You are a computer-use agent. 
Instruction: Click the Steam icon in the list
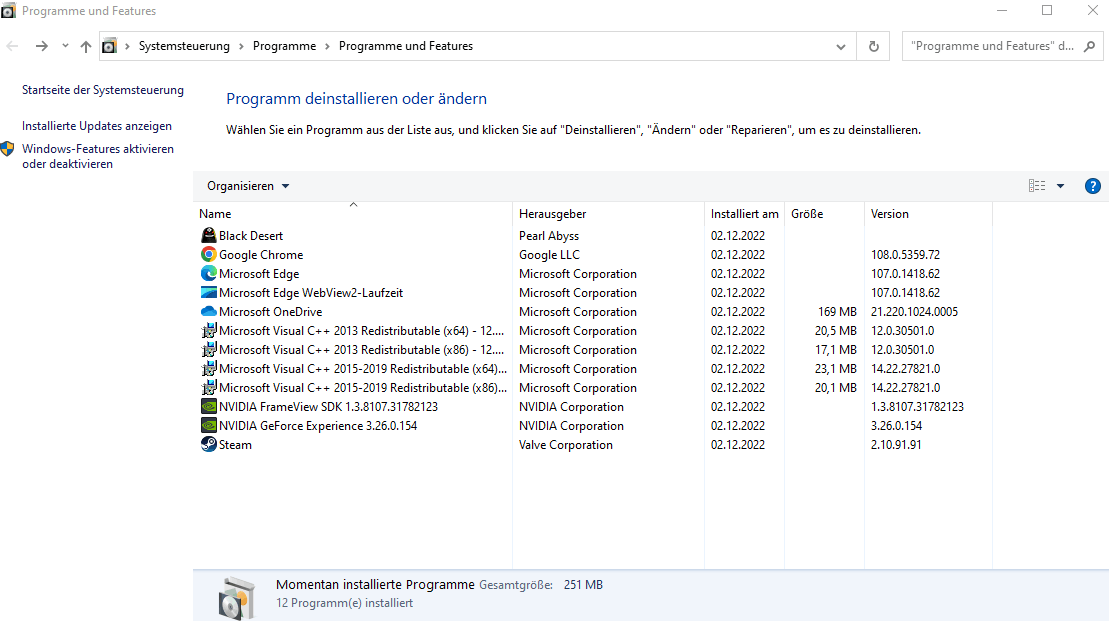(209, 445)
